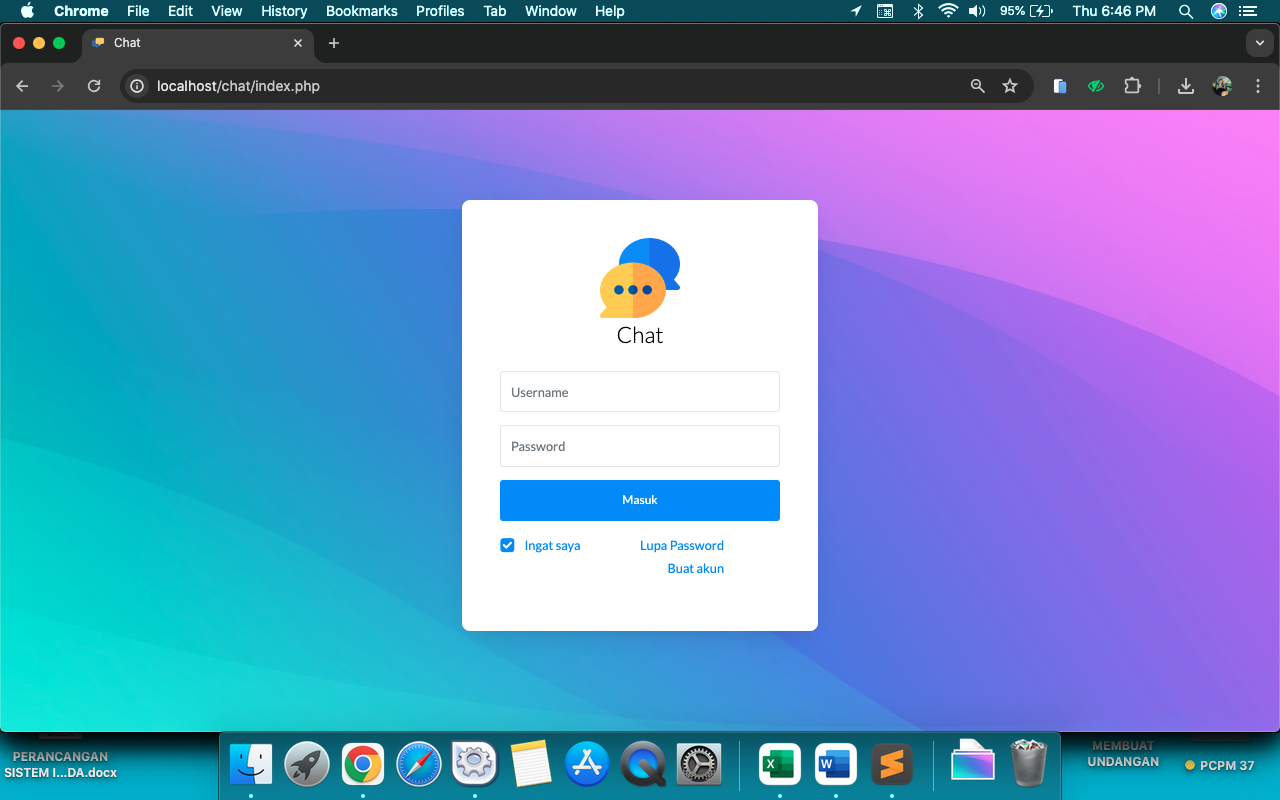
Task: Go back using the browser back arrow
Action: (x=22, y=86)
